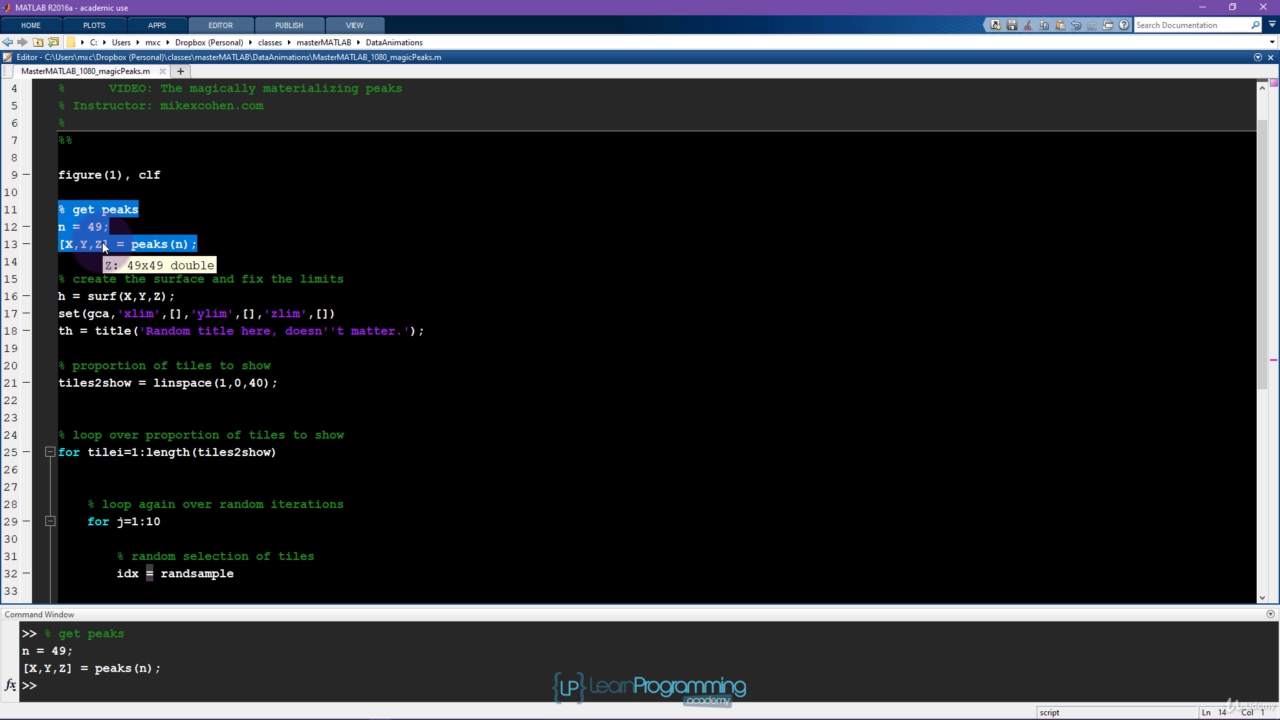
Task: Click the classes path segment
Action: click(x=270, y=42)
